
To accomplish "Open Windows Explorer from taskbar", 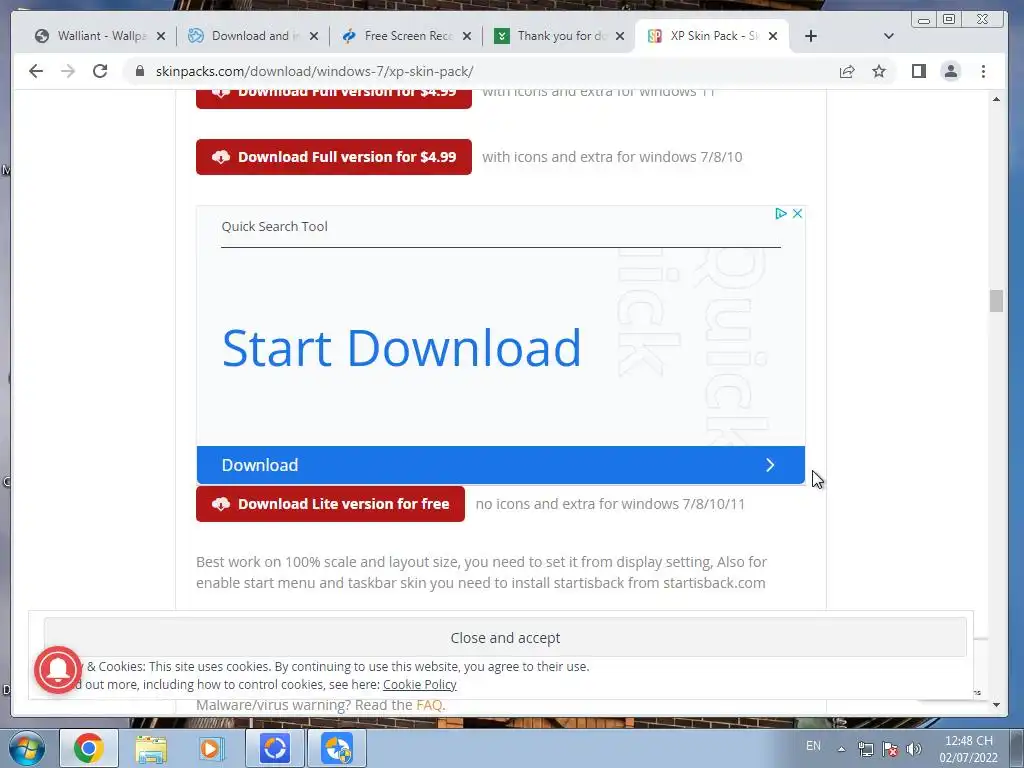I will tap(152, 748).
